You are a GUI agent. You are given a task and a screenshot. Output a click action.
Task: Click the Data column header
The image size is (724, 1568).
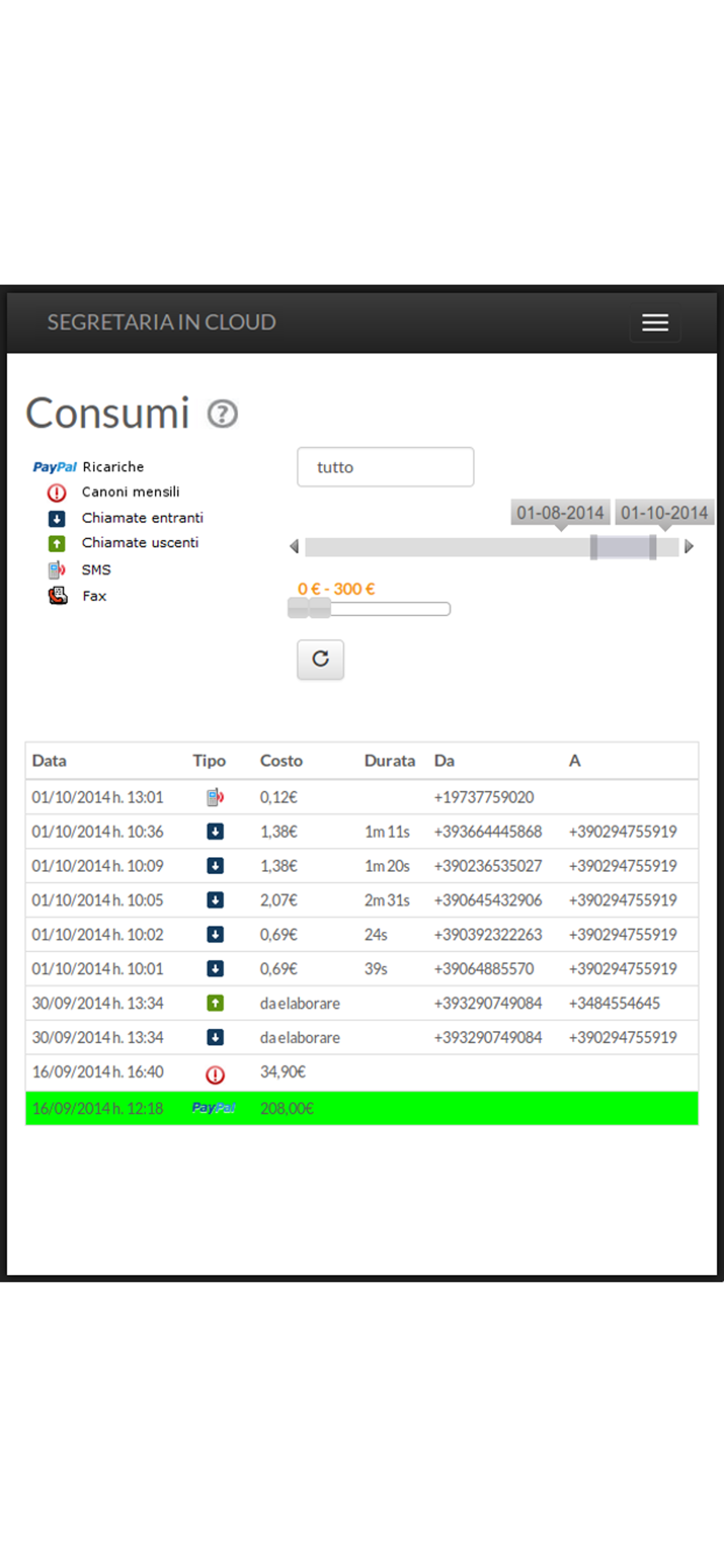(x=50, y=761)
